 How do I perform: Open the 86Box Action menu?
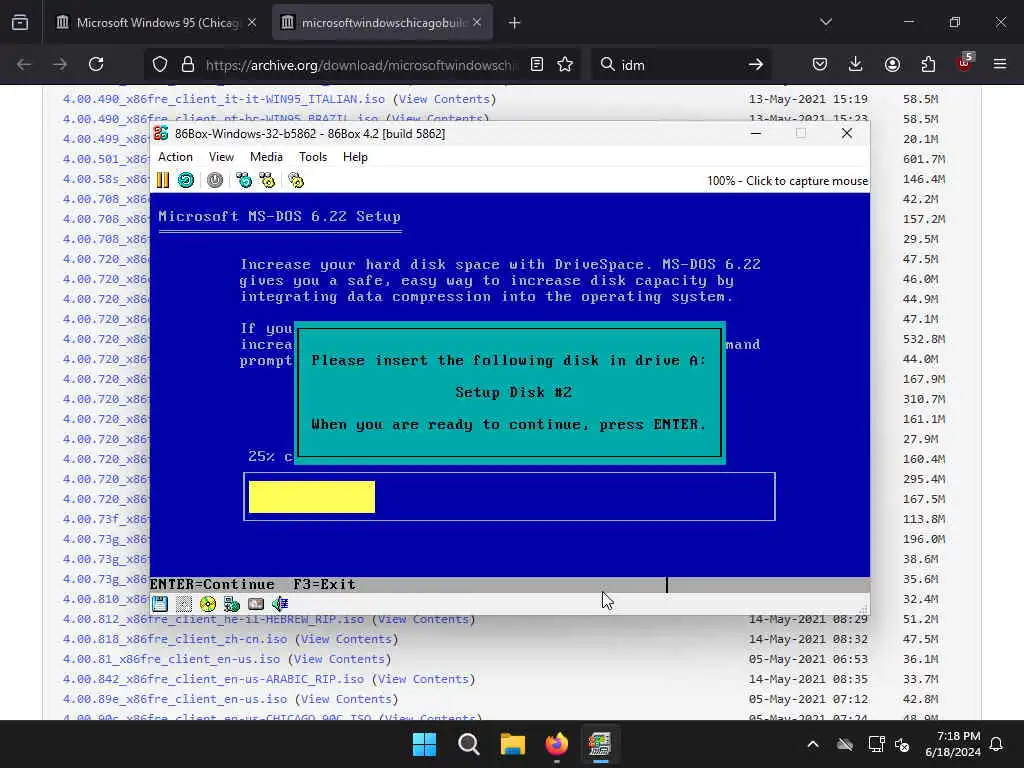[175, 157]
